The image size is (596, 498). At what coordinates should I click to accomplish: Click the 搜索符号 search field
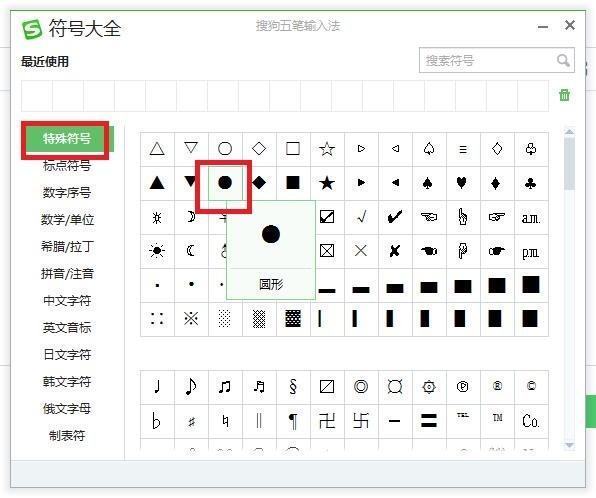coord(497,60)
